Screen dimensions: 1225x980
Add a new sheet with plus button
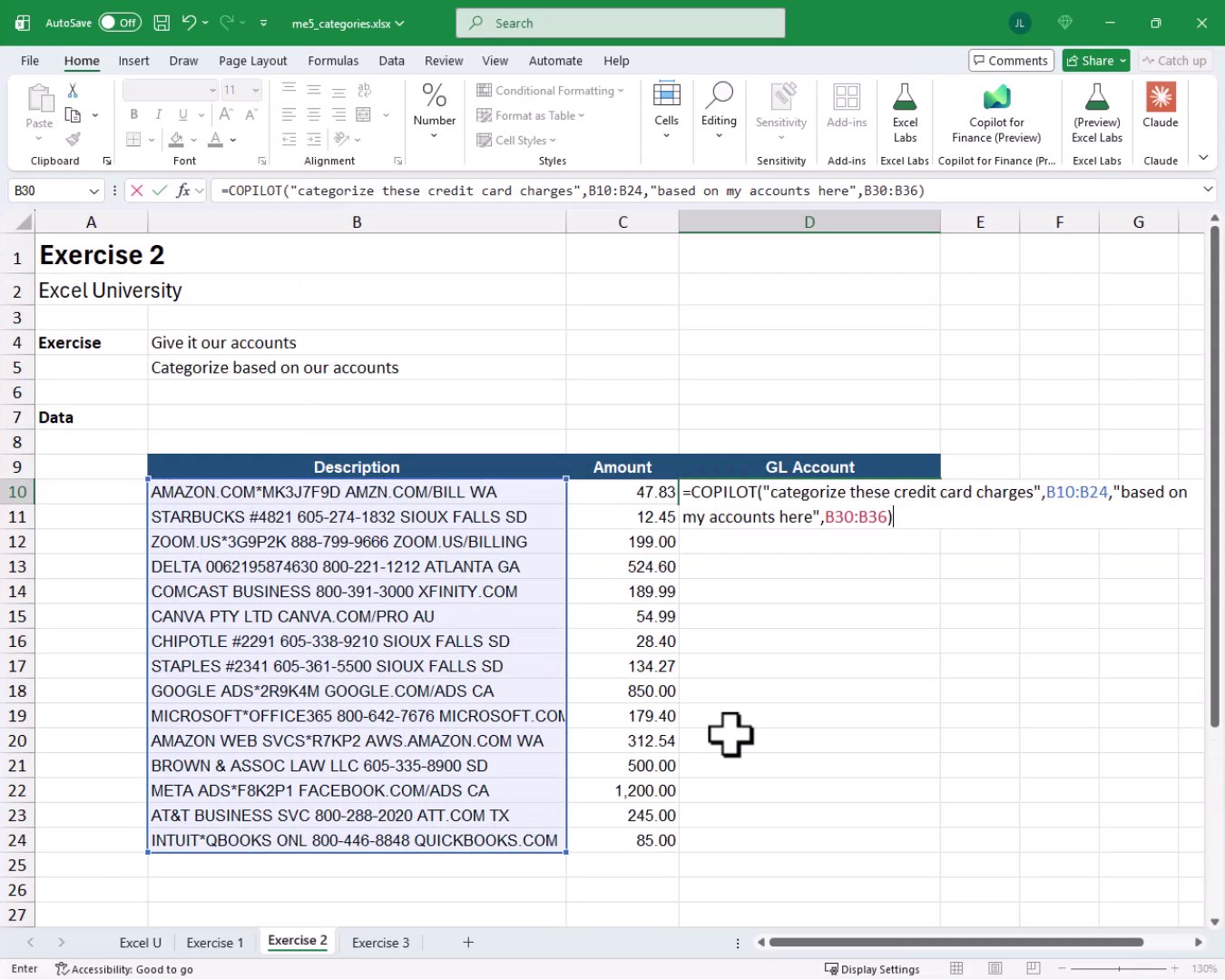click(x=468, y=943)
